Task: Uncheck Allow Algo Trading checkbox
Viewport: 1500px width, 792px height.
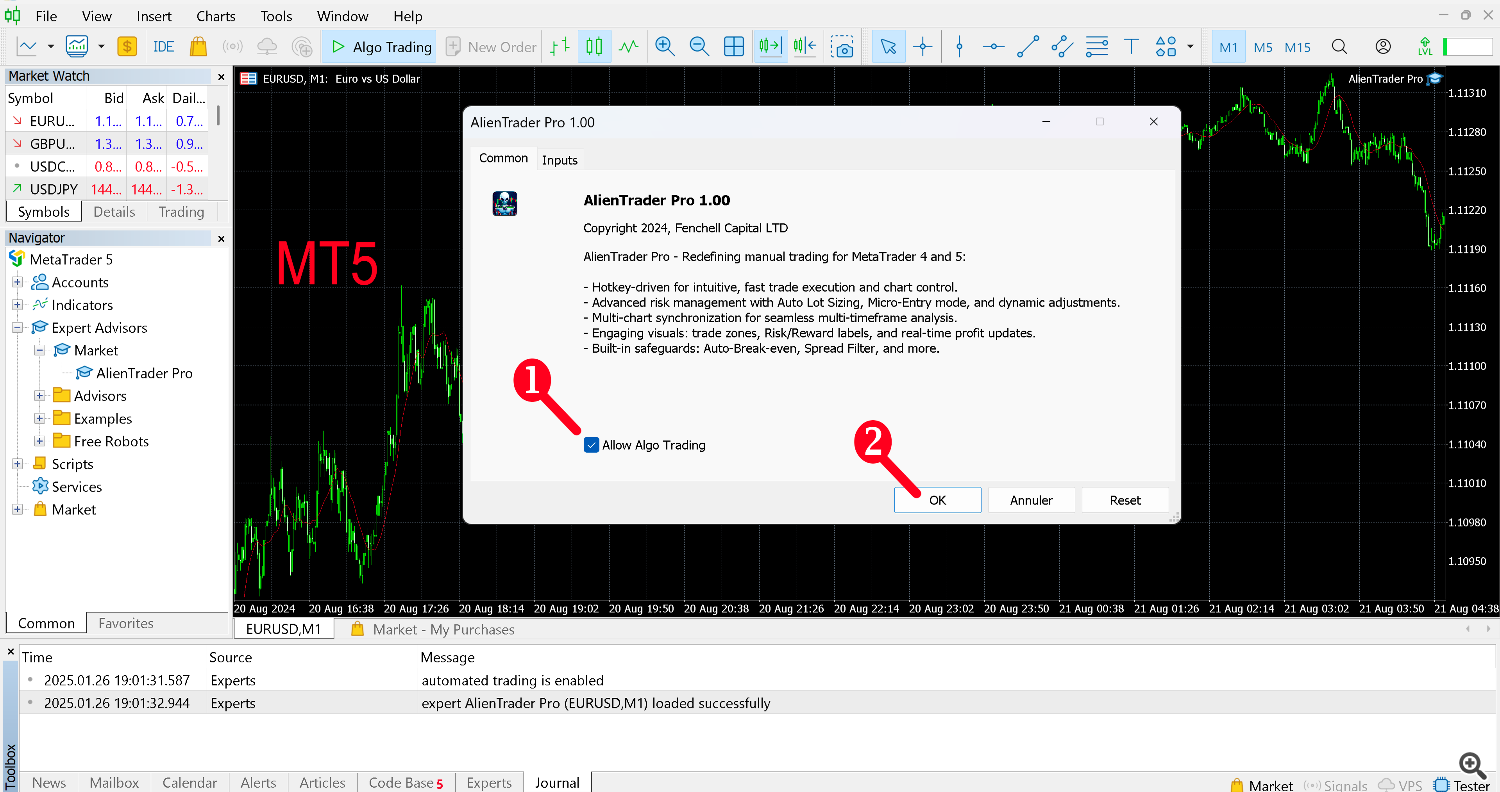Action: pyautogui.click(x=591, y=445)
